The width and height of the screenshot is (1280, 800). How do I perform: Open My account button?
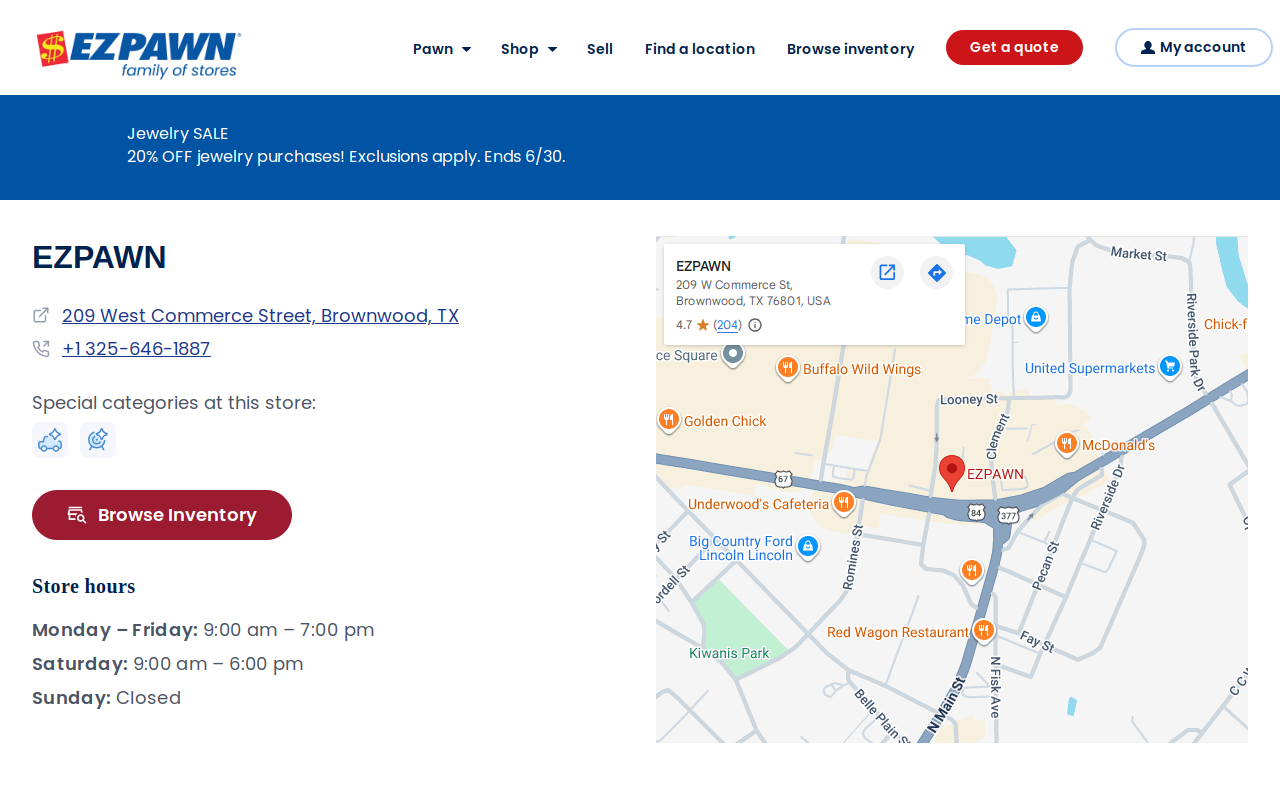pos(1193,47)
